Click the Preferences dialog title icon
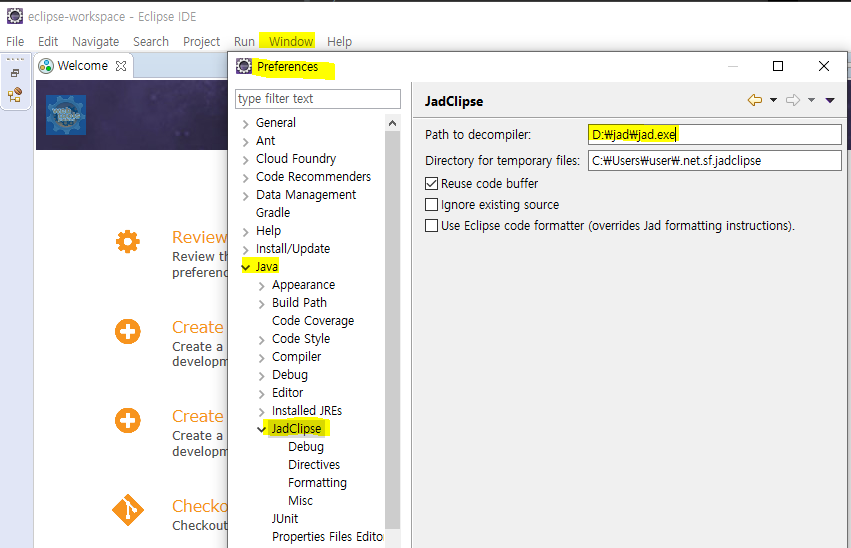The height and width of the screenshot is (548, 851). [x=244, y=66]
